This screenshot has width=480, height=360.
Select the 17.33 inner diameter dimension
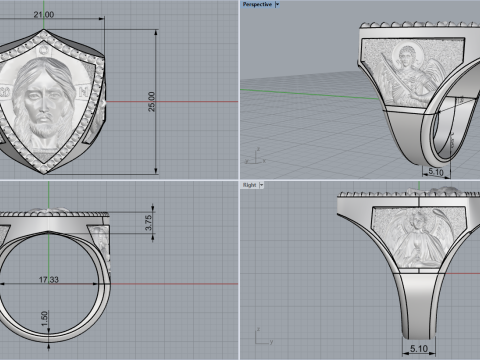click(49, 279)
